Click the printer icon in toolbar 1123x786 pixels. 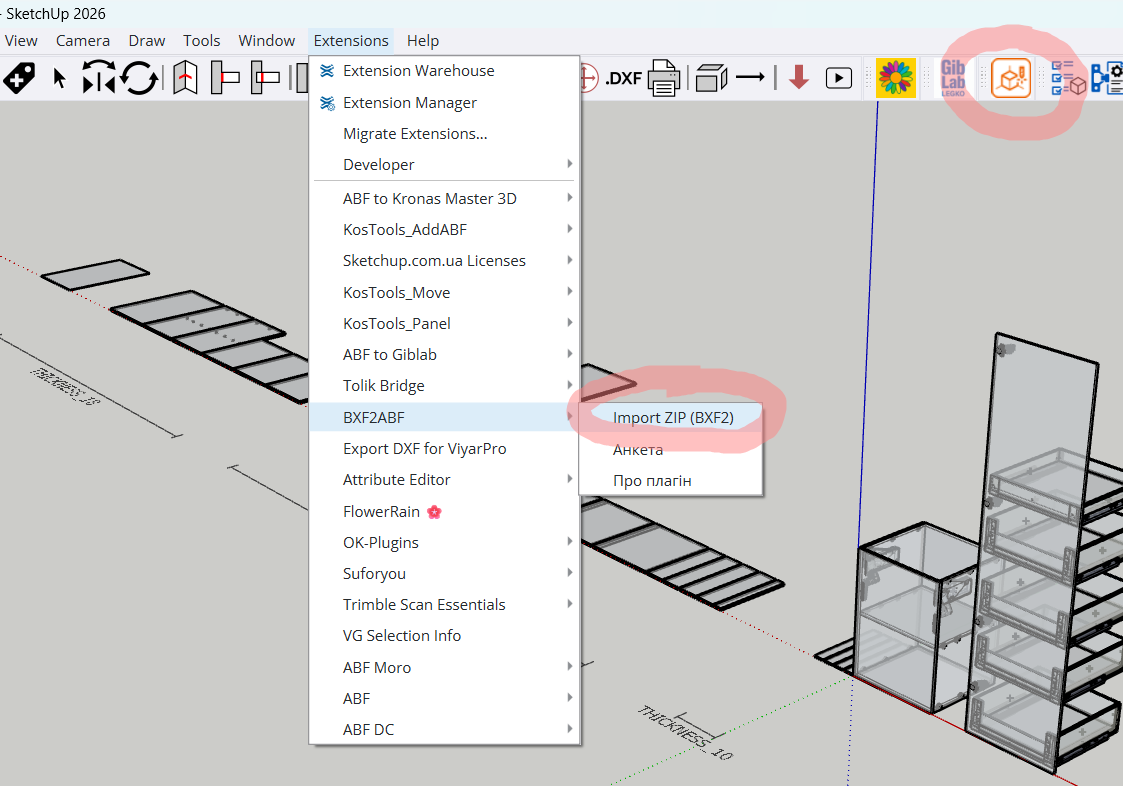663,78
